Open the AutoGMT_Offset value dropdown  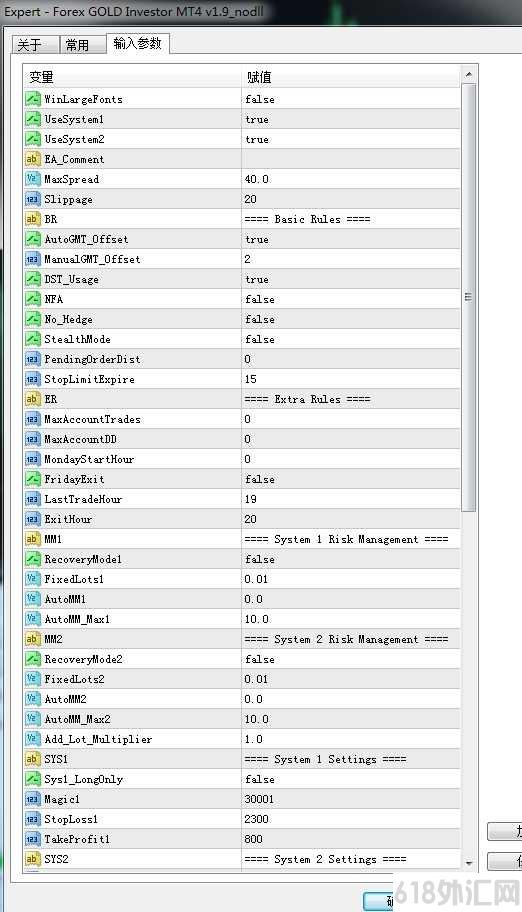tap(350, 239)
